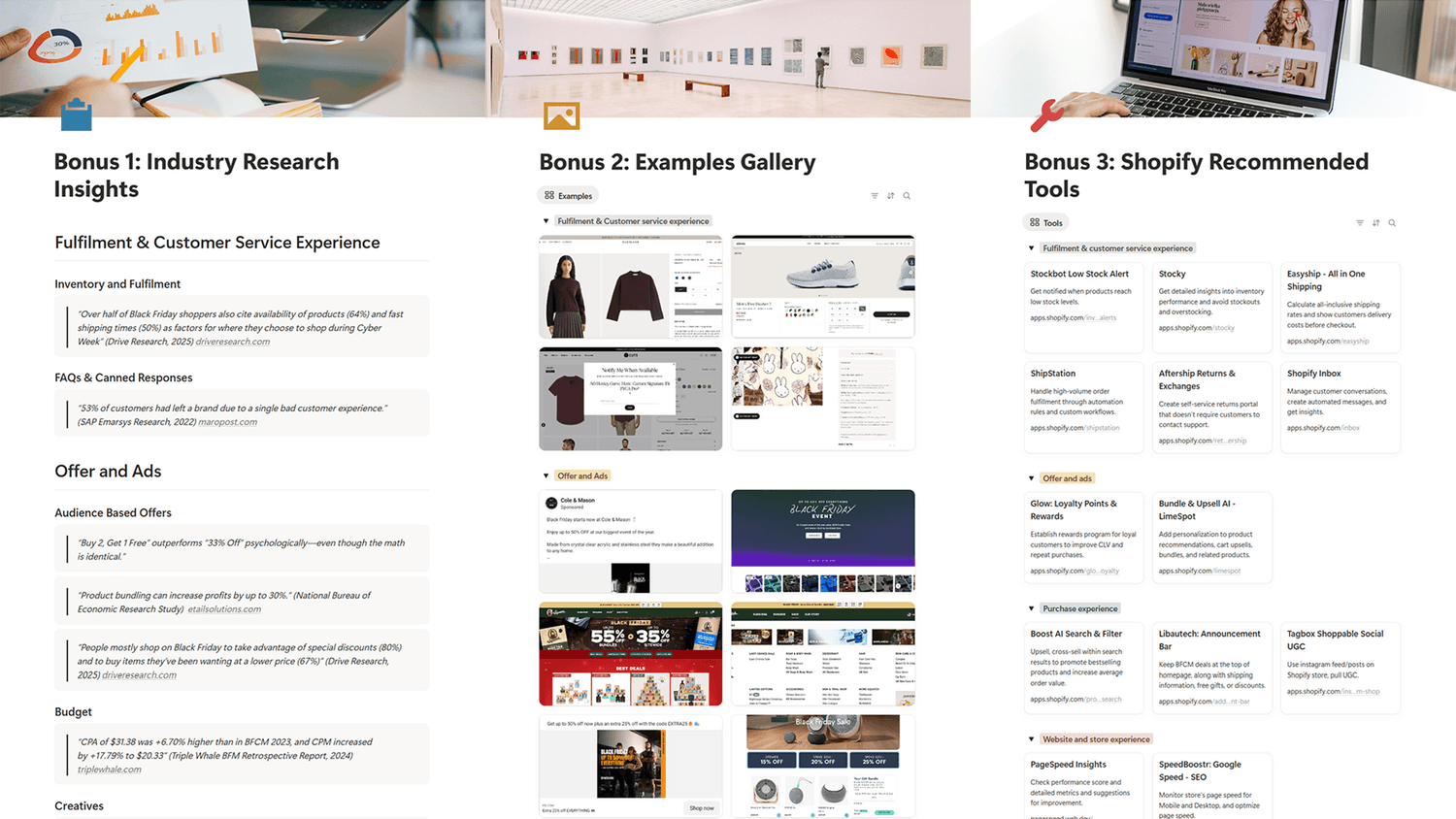Click search icon in Tools database toolbar

point(1392,223)
